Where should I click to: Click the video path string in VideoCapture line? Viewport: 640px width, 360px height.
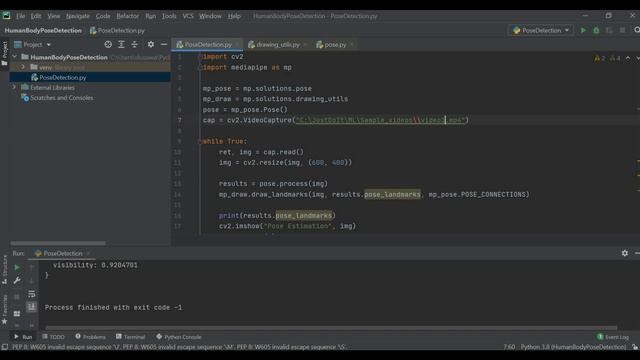[380, 120]
